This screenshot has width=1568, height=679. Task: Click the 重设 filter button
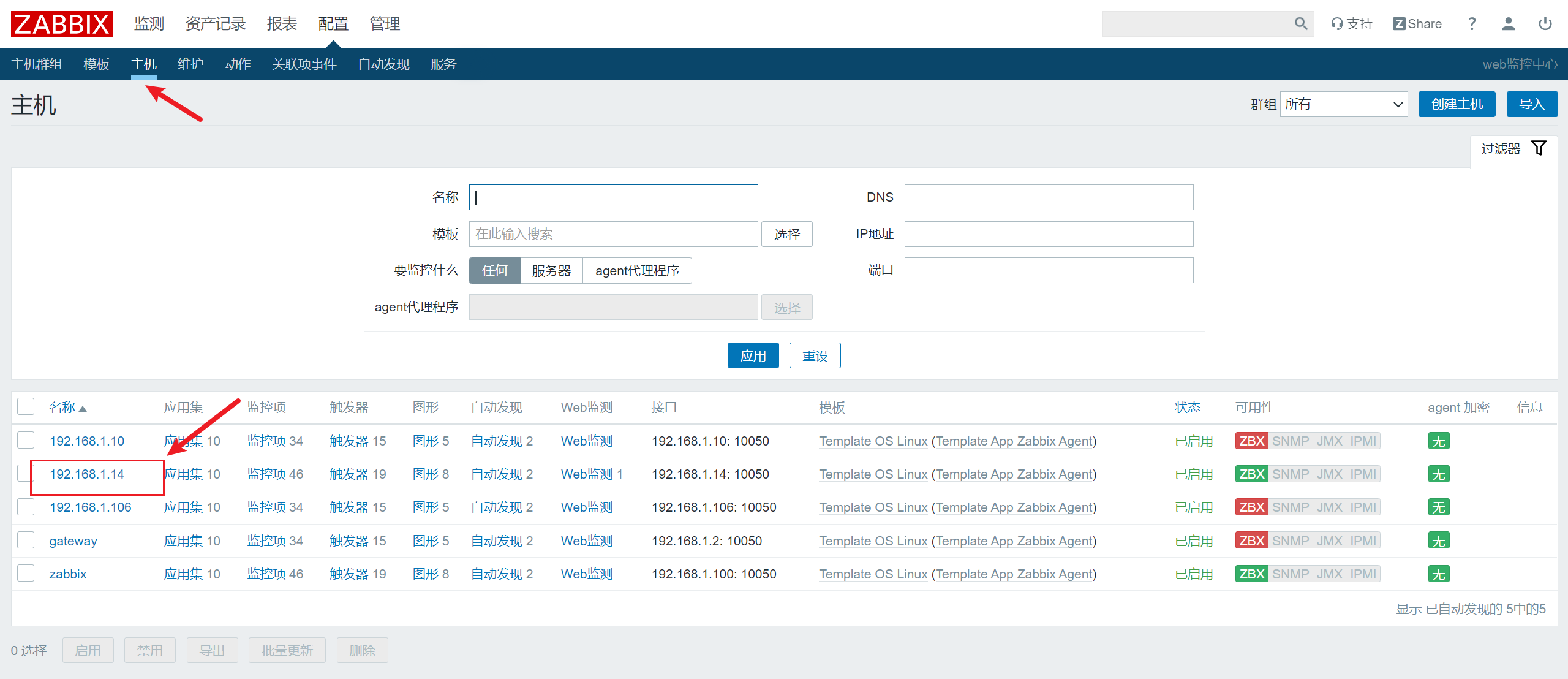[815, 356]
